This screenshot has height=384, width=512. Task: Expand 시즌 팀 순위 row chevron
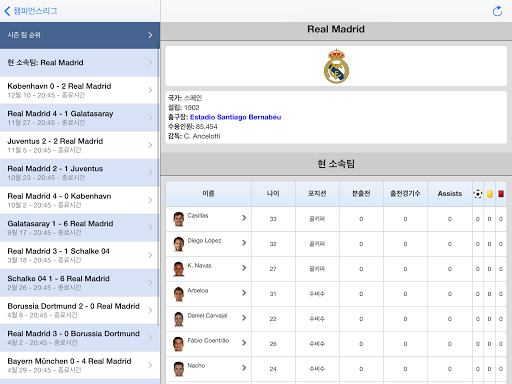point(150,35)
